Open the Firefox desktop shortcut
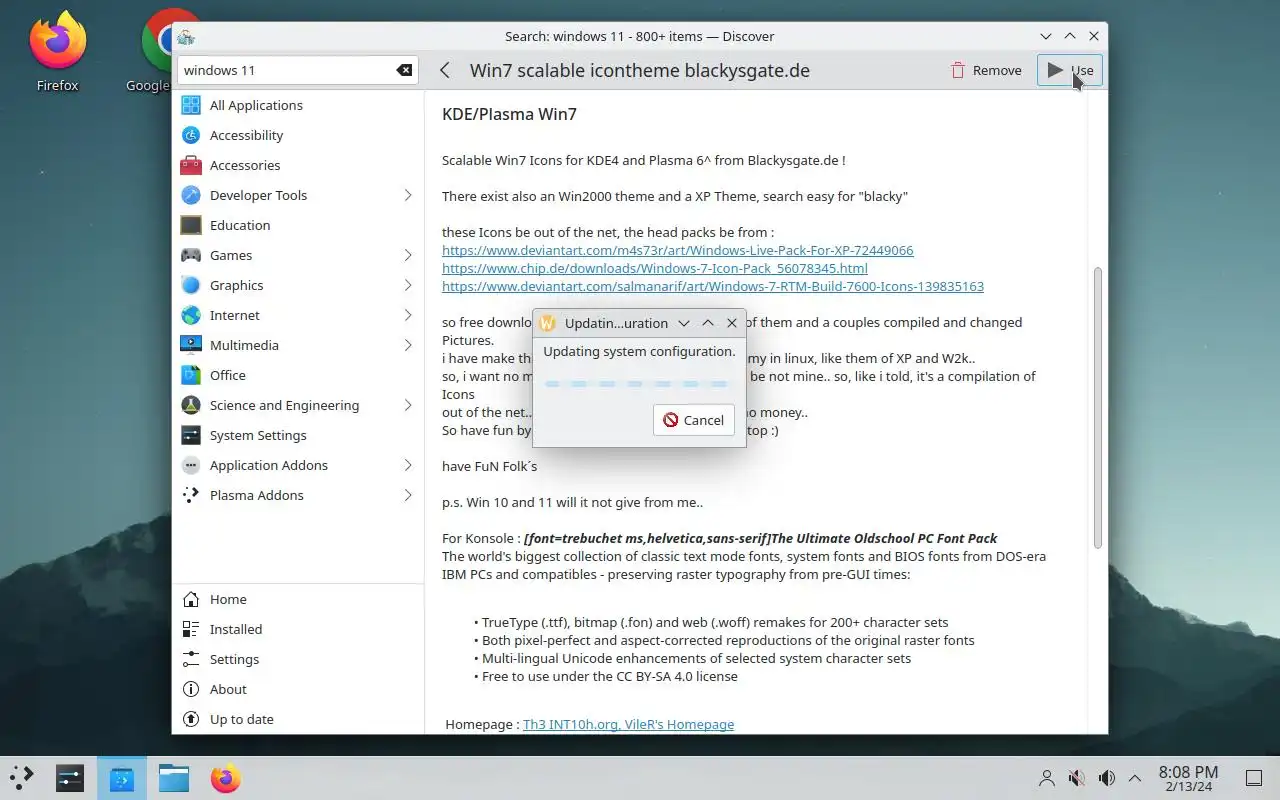The image size is (1280, 800). click(x=57, y=50)
